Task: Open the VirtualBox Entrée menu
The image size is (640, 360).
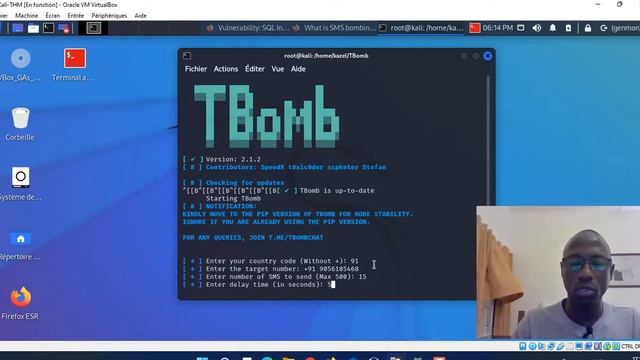Action: click(76, 16)
